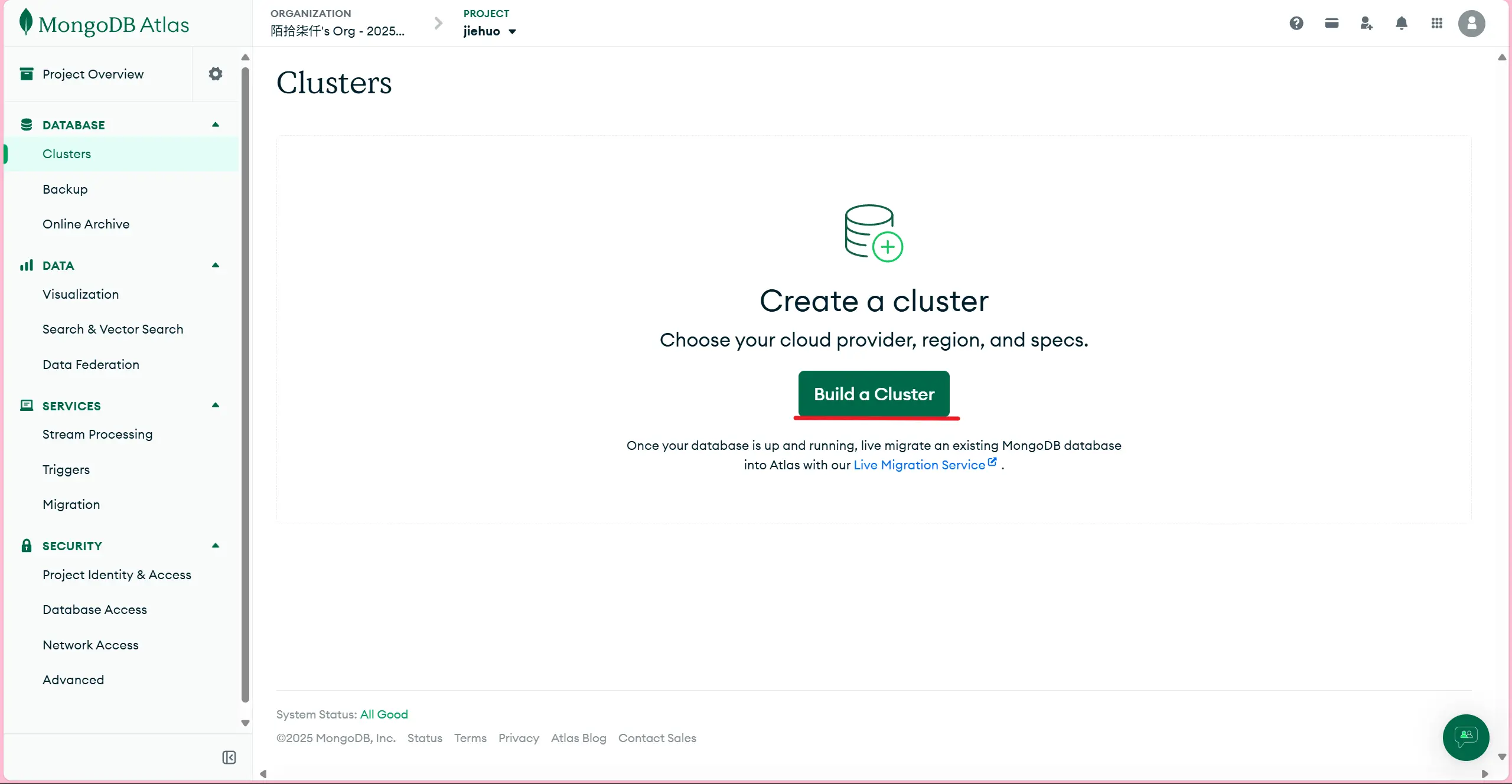1512x784 pixels.
Task: Click the billing card icon in header
Action: pos(1331,24)
